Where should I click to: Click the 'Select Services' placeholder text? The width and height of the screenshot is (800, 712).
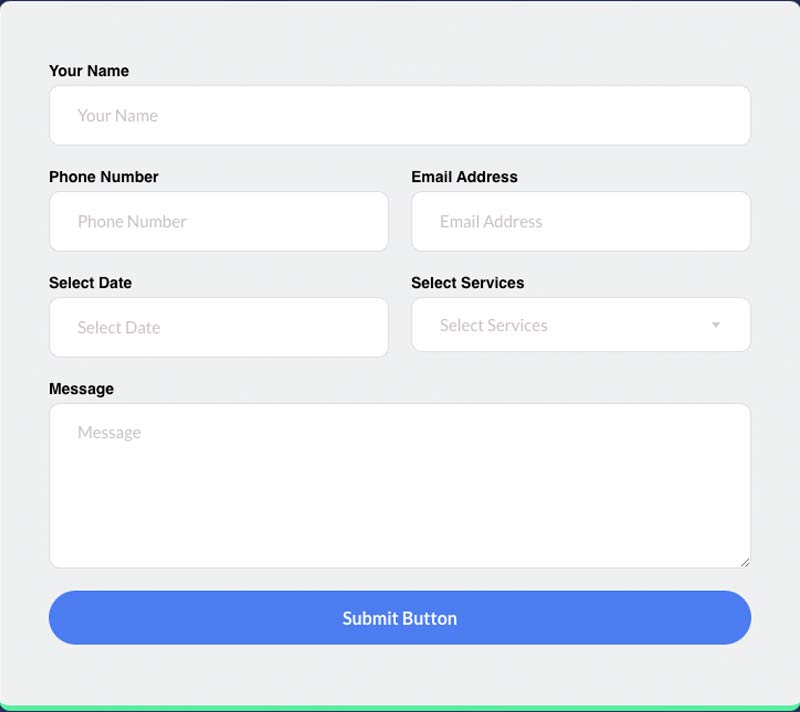pyautogui.click(x=493, y=325)
